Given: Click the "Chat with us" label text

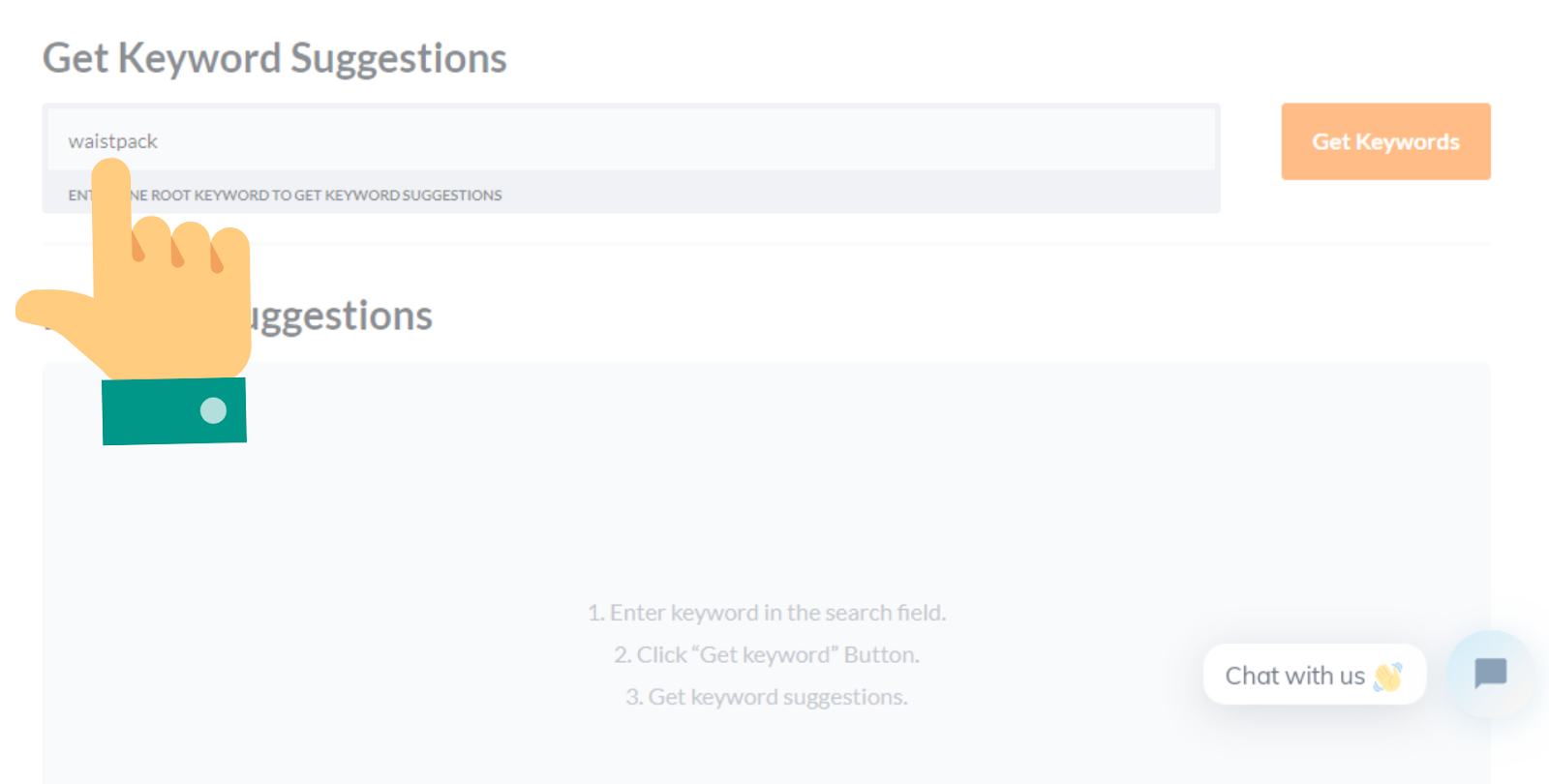Looking at the screenshot, I should coord(1294,676).
